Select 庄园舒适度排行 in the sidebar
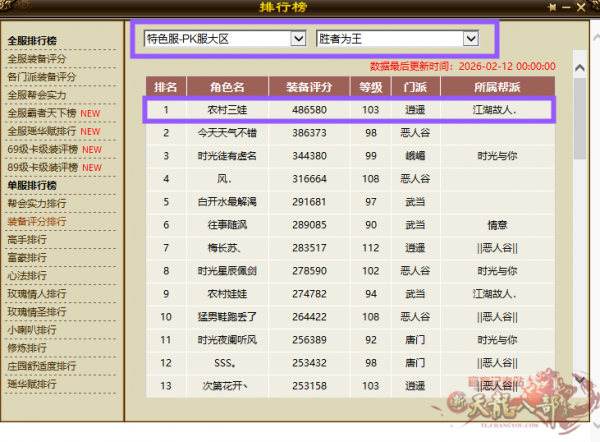Screen dimensions: 600x442 41,365
